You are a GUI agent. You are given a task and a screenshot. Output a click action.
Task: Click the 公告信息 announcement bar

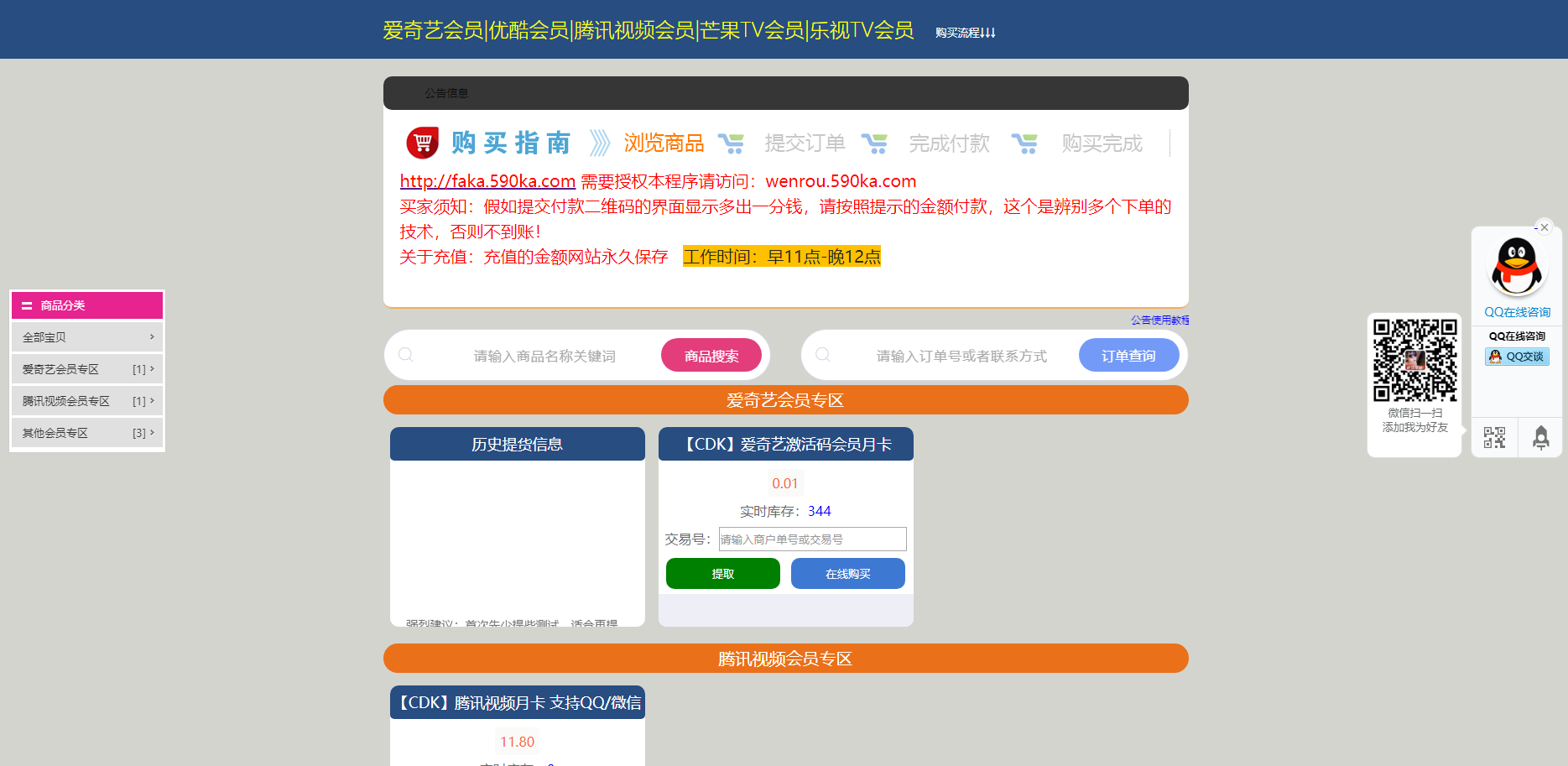785,93
